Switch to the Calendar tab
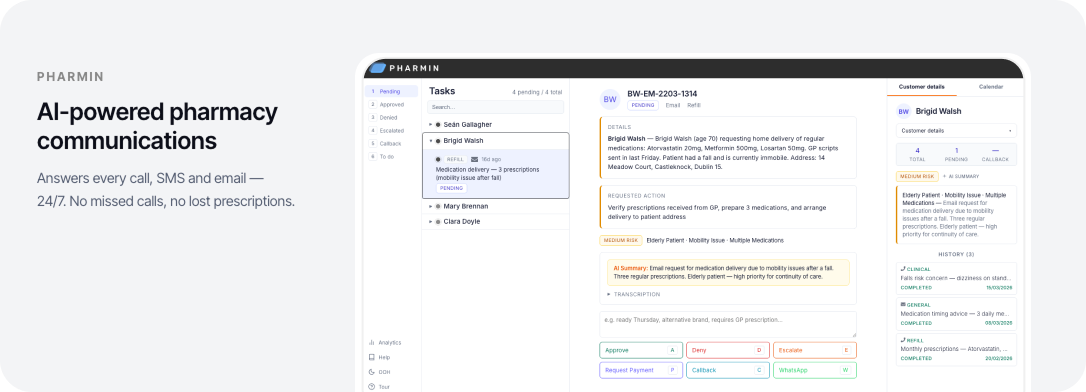 [990, 87]
